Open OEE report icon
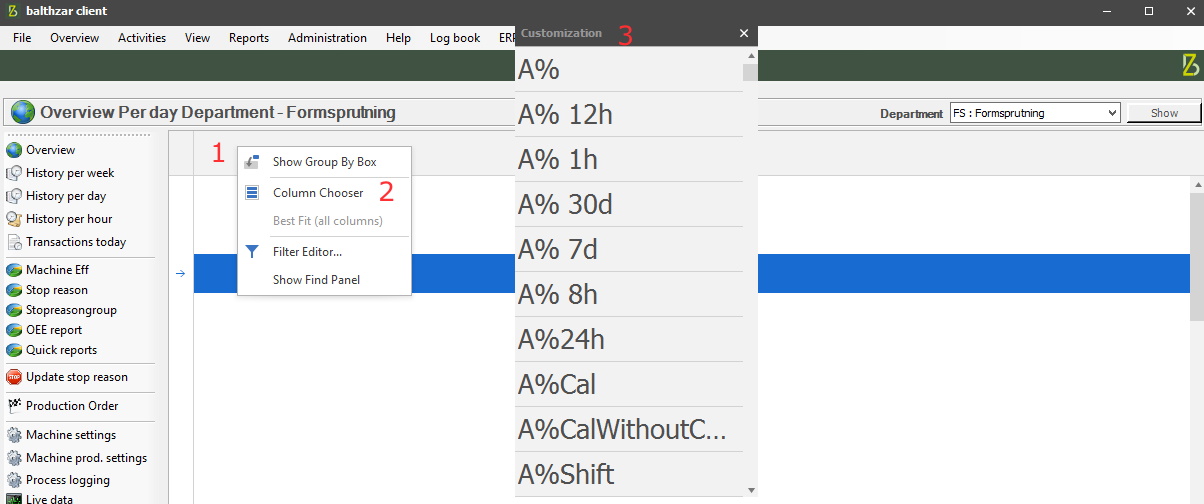Viewport: 1204px width, 504px height. [x=14, y=330]
